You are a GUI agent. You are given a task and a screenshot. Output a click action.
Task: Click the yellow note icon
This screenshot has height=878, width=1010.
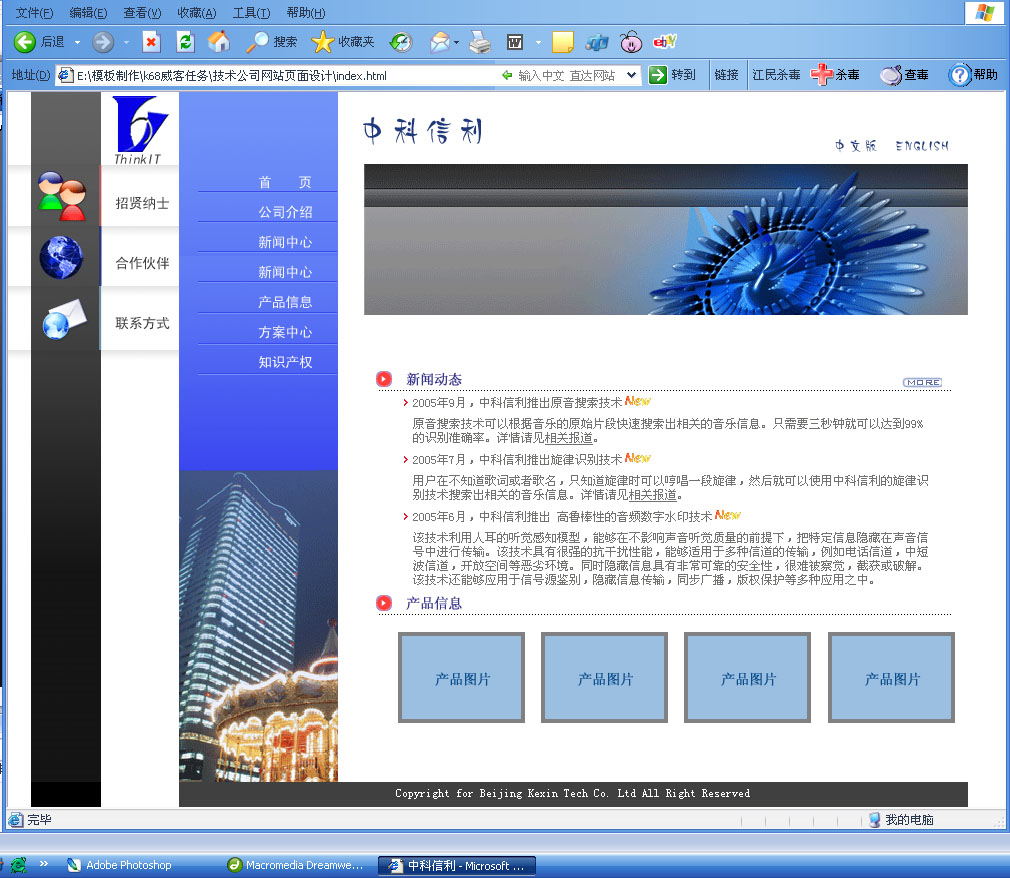pyautogui.click(x=562, y=43)
